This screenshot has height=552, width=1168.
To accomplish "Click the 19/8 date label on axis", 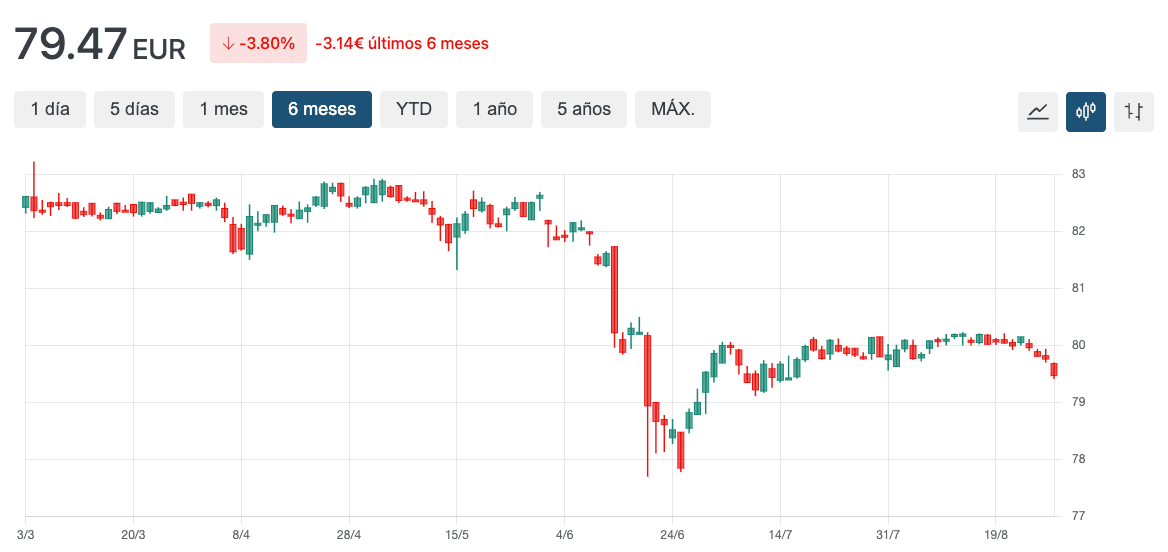I will coord(995,535).
